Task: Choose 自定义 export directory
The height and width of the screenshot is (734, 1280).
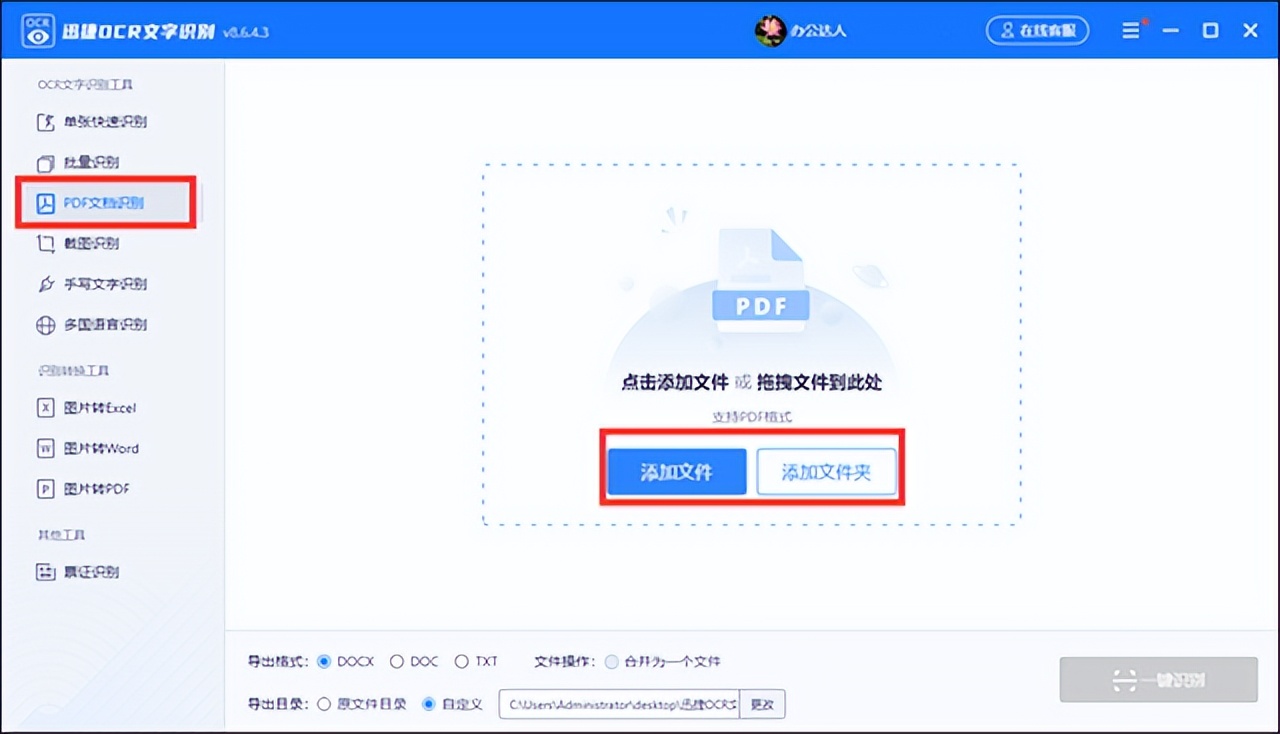Action: tap(429, 704)
